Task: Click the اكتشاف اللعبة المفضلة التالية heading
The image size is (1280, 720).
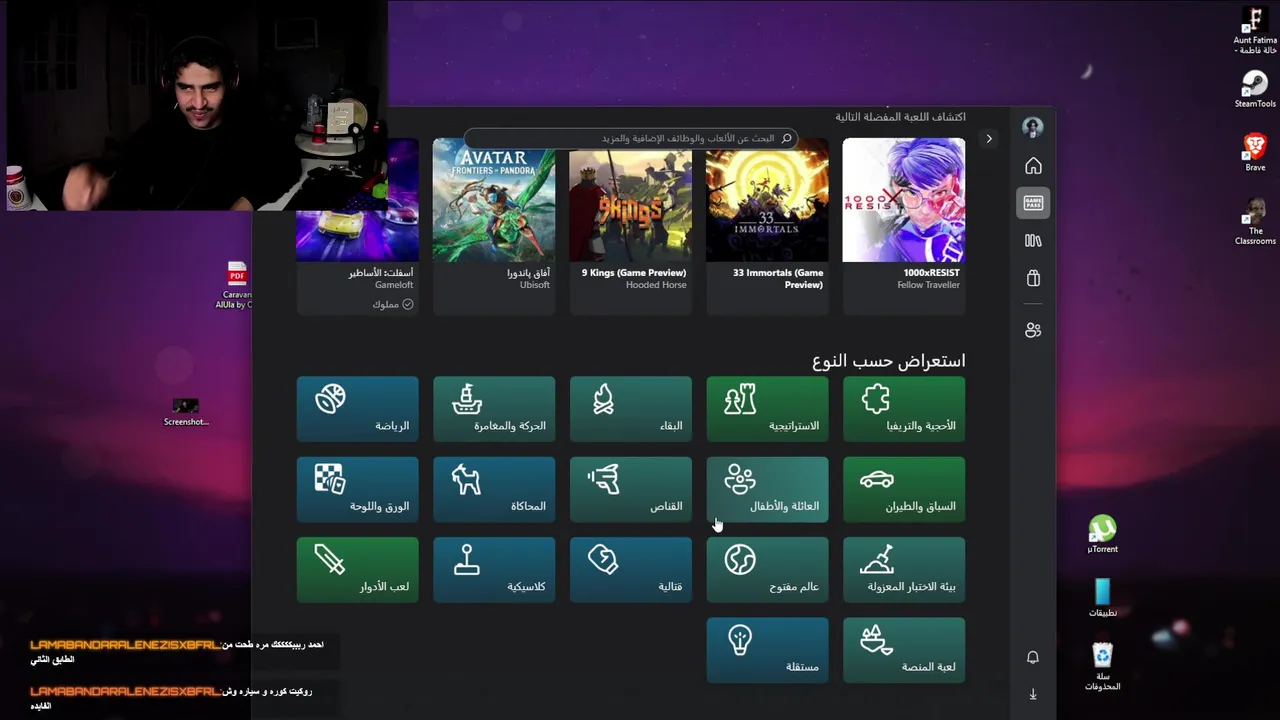Action: click(901, 117)
